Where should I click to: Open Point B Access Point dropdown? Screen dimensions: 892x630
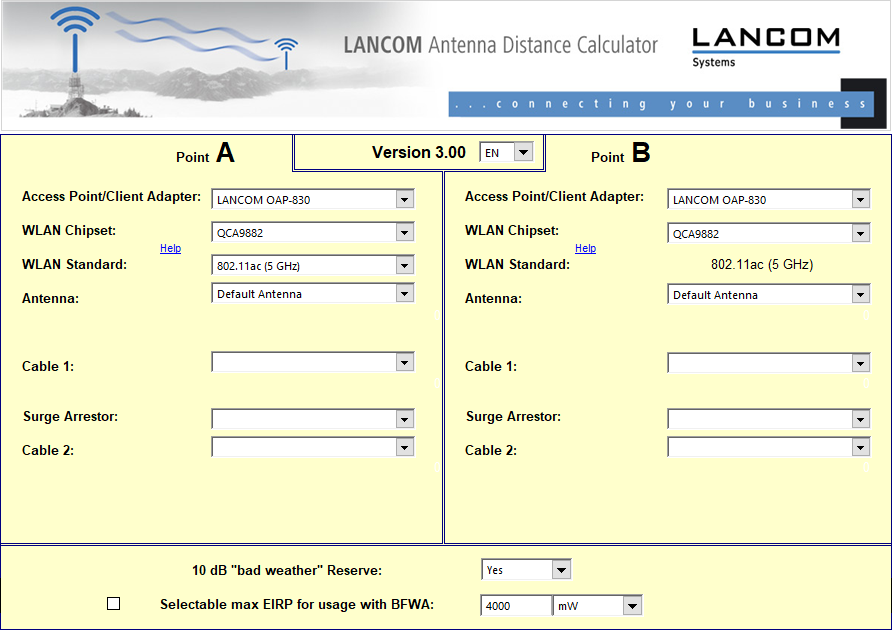[x=768, y=199]
